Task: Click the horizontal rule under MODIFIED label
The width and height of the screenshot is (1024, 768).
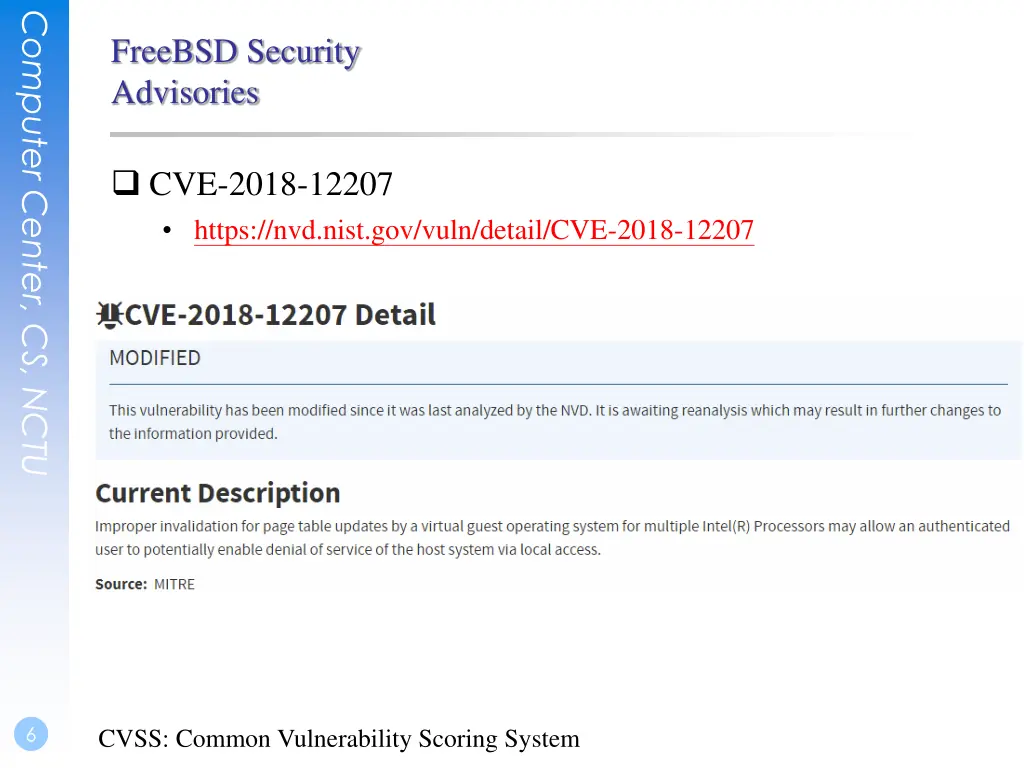Action: pyautogui.click(x=558, y=384)
